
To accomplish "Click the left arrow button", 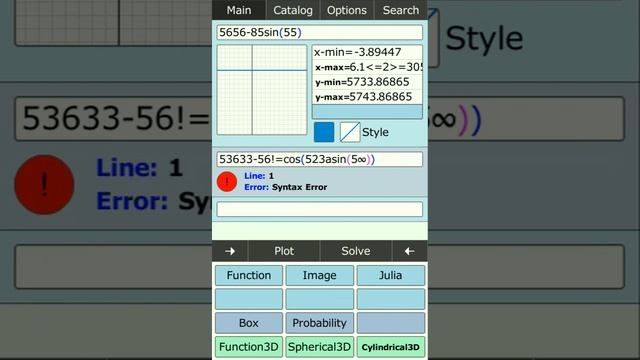I will coord(409,251).
